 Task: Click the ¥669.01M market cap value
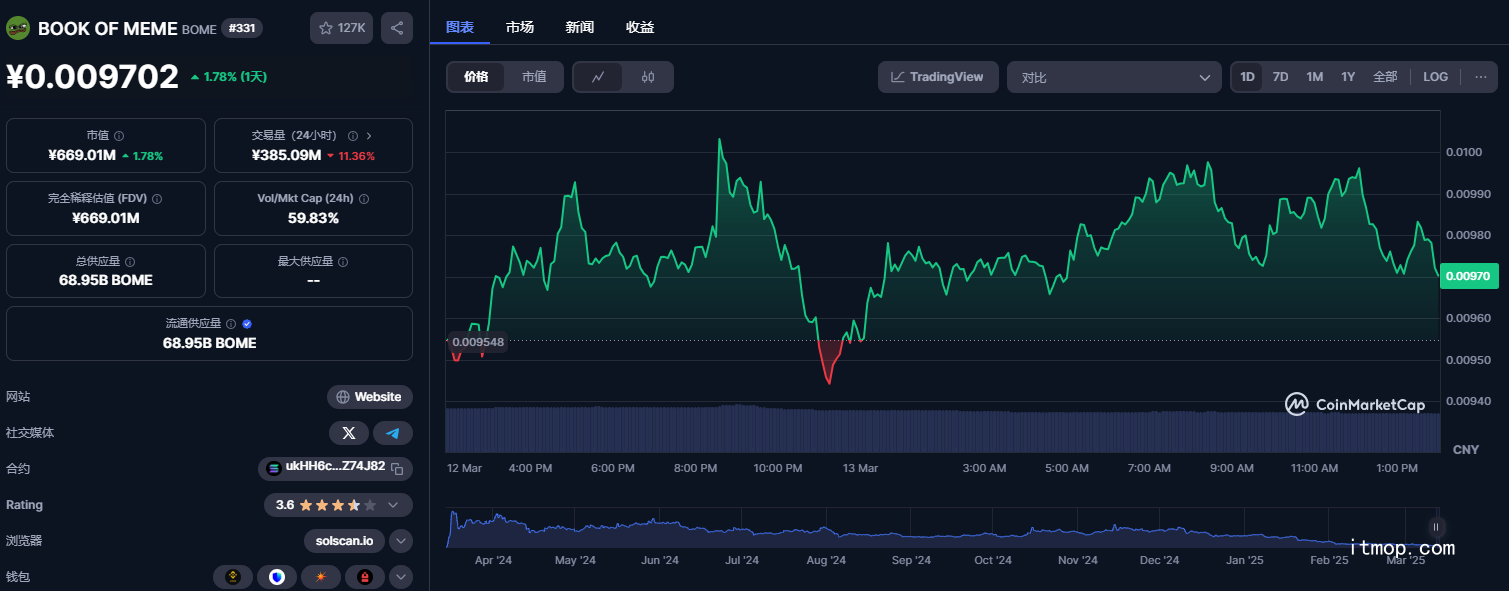pyautogui.click(x=81, y=156)
